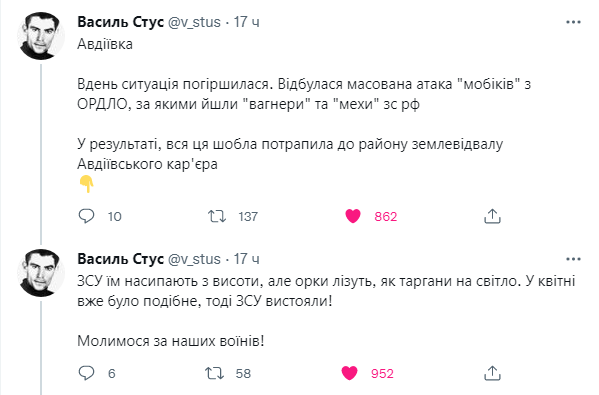Image resolution: width=599 pixels, height=395 pixels.
Task: Open Василь Стус avatar on first tweet
Action: pos(41,36)
